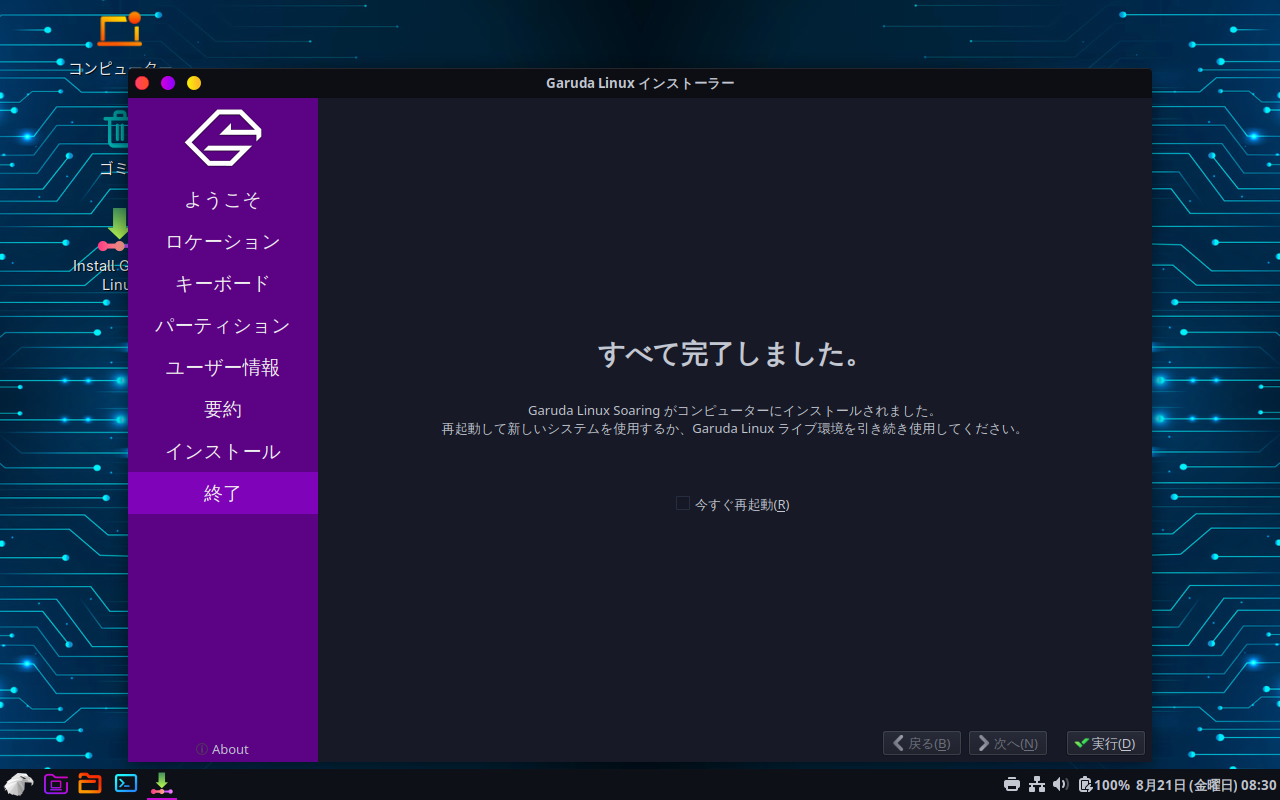
Task: Click the 実行(D) done button
Action: (x=1106, y=743)
